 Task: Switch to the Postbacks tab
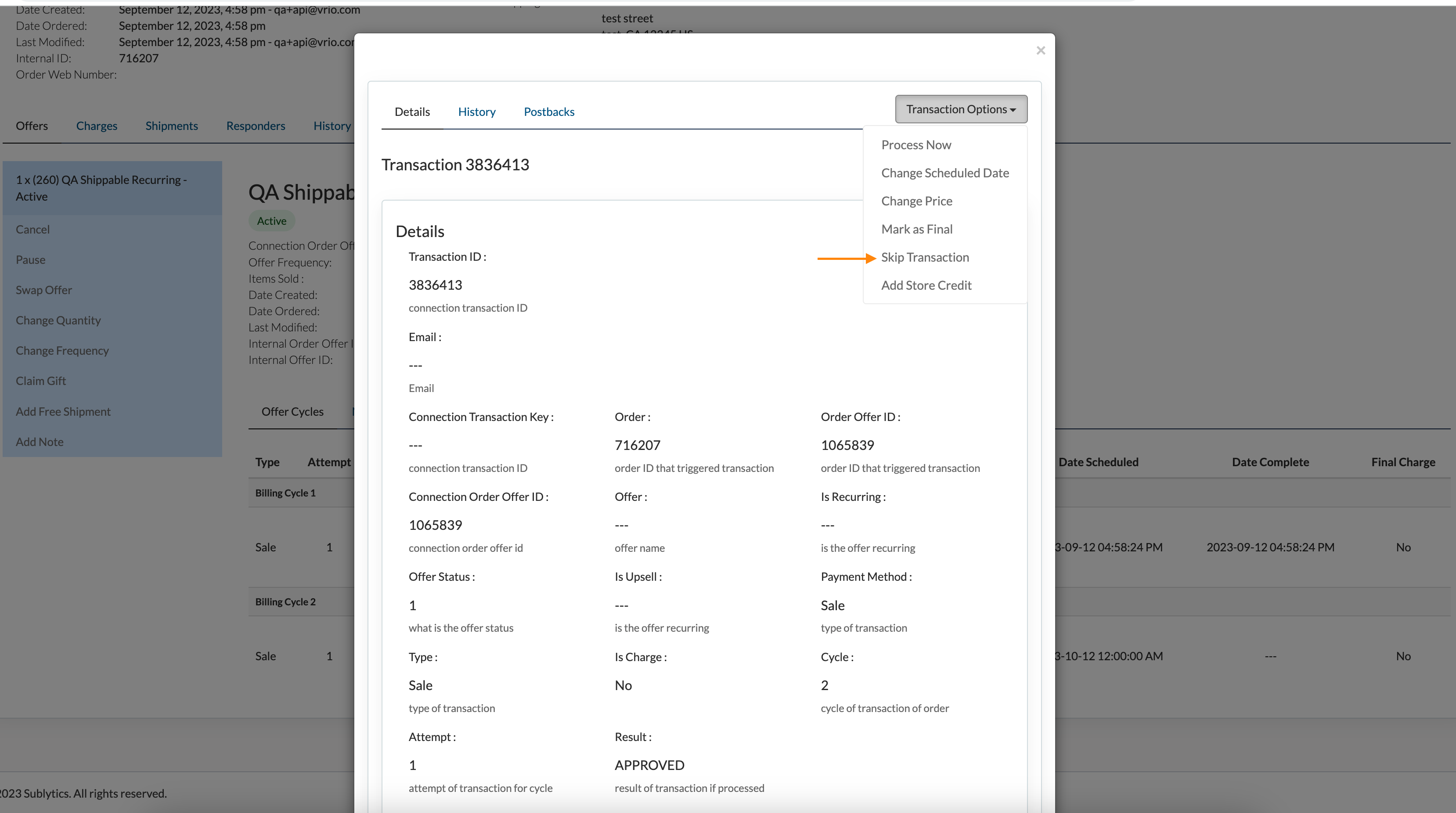(x=549, y=111)
